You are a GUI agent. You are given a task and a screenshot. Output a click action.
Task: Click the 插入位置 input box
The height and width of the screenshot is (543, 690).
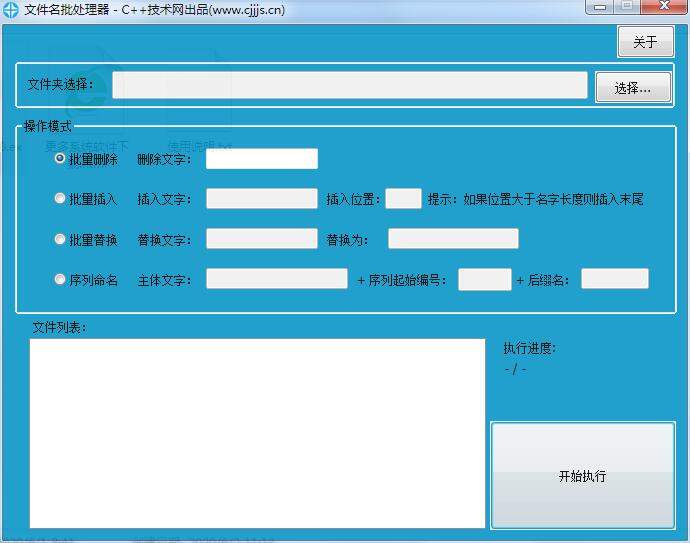pos(403,199)
